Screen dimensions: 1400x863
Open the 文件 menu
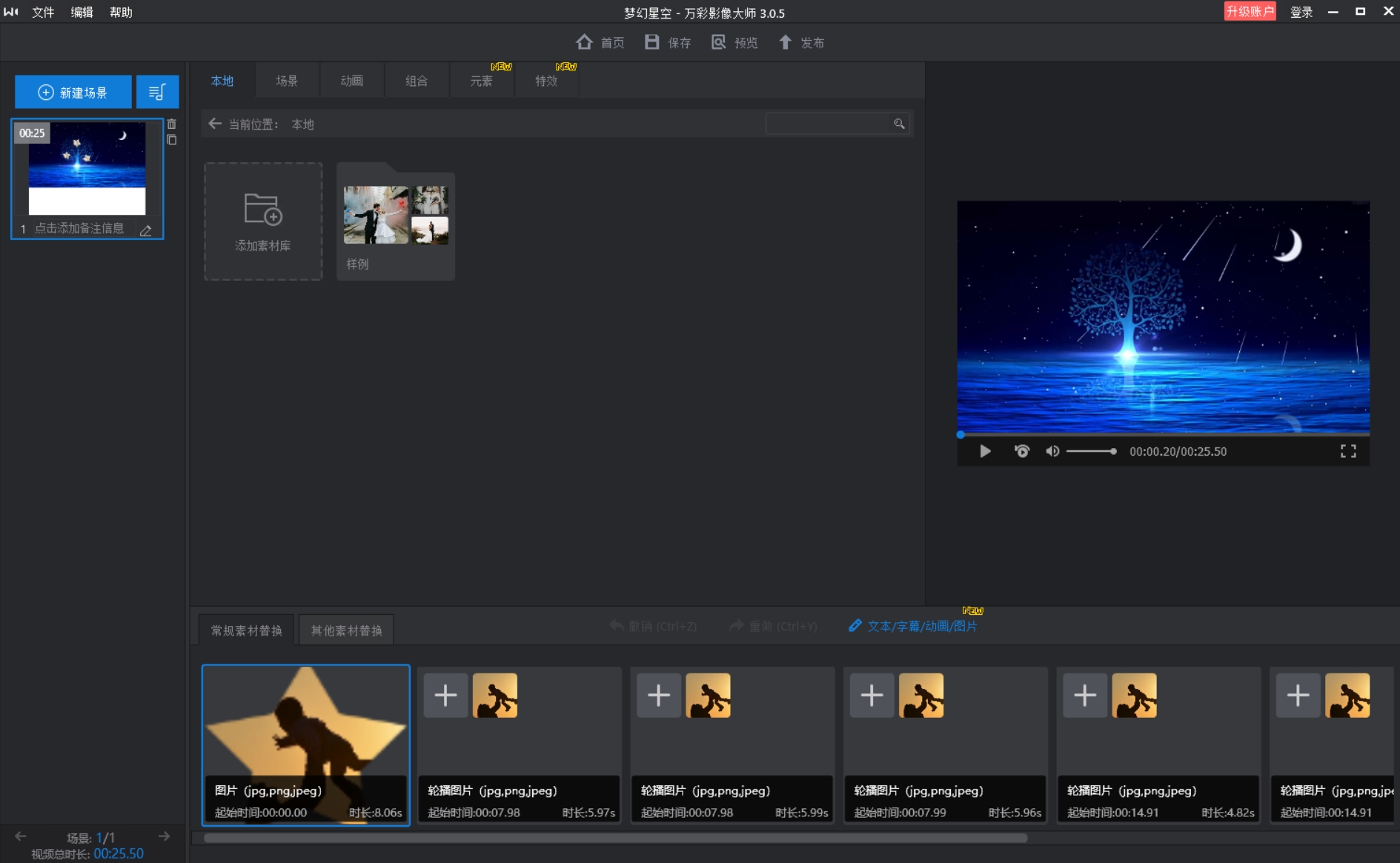coord(43,12)
